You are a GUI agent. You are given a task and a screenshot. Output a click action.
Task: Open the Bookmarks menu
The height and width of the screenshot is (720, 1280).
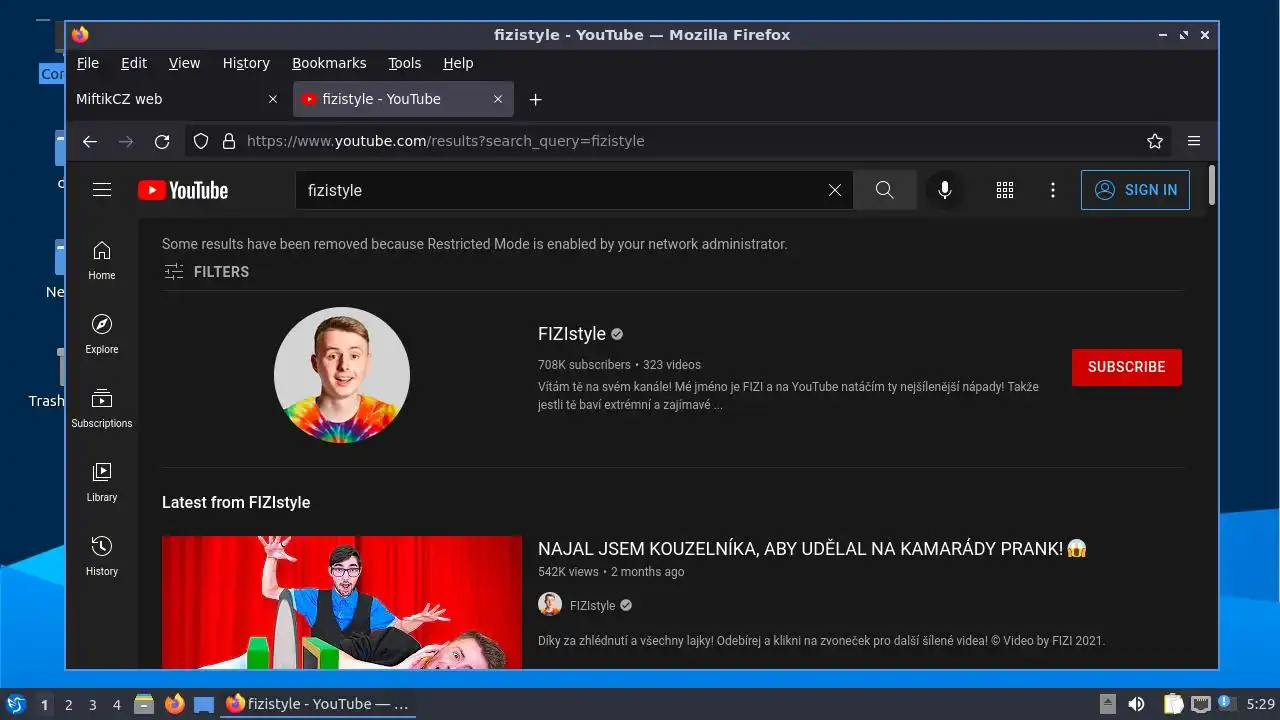[x=329, y=63]
